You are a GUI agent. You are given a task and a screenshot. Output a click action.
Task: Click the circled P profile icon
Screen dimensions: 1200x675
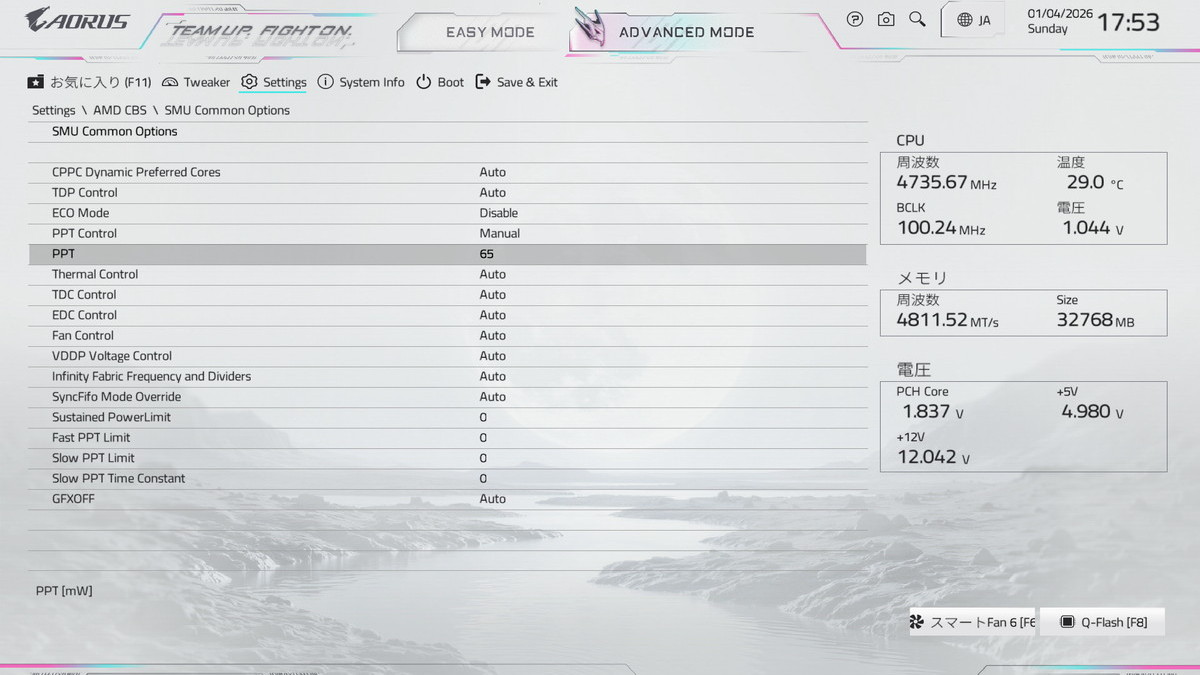coord(855,20)
